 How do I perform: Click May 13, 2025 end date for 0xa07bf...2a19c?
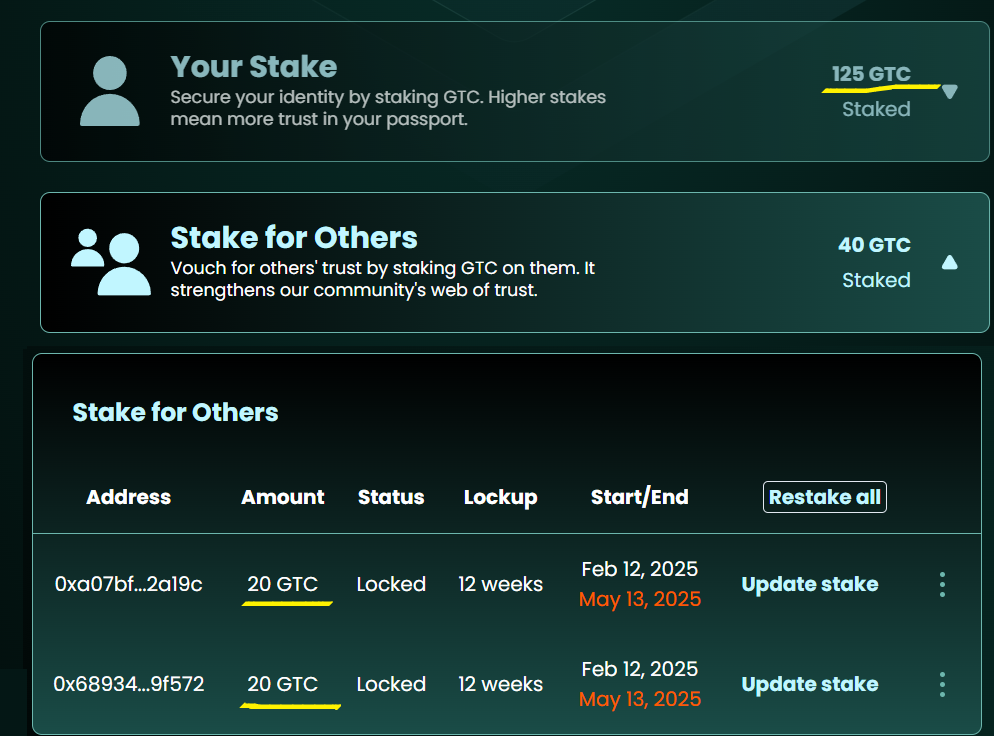tap(640, 599)
